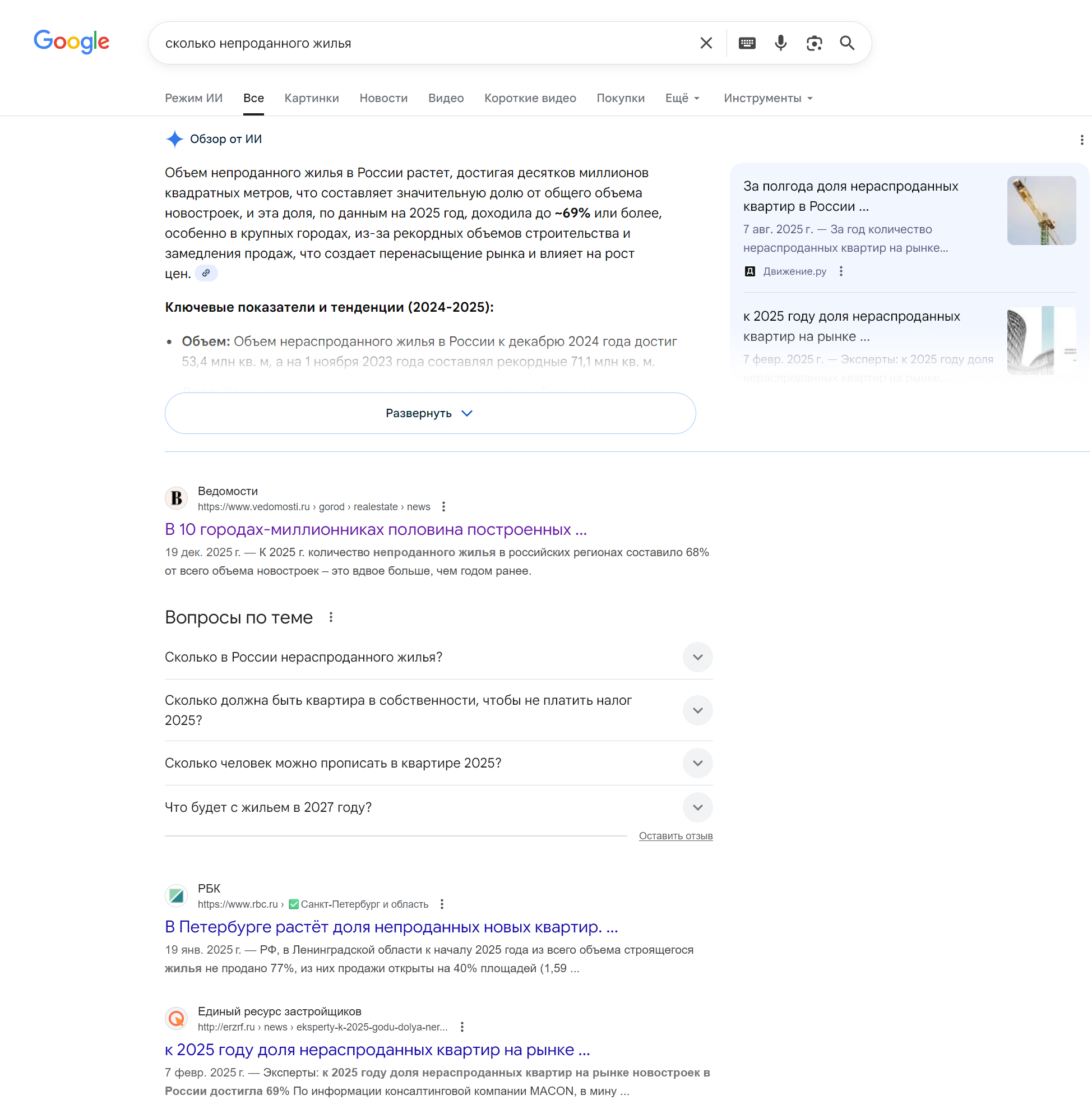Expand question about нераспроданного жилья в России
The image size is (1092, 1109).
438,657
